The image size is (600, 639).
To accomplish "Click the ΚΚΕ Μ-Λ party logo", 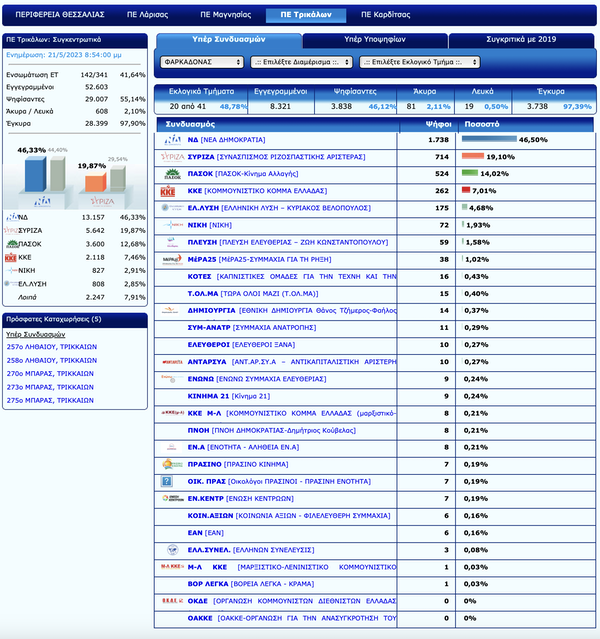I will [x=172, y=413].
